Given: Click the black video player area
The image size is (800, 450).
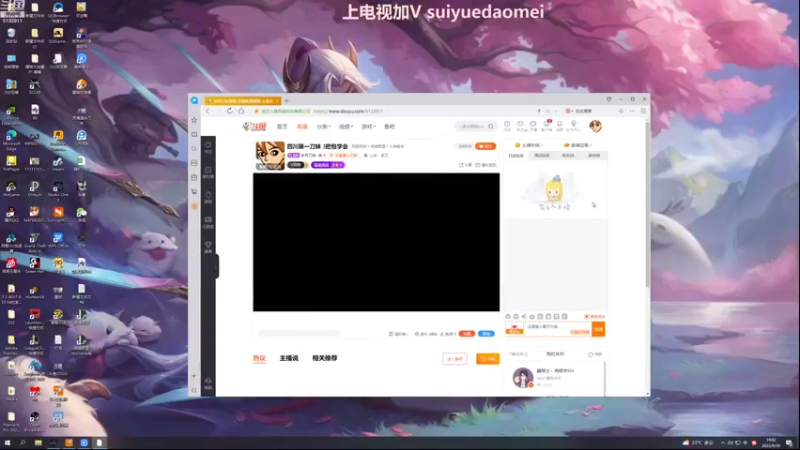Looking at the screenshot, I should click(x=377, y=242).
